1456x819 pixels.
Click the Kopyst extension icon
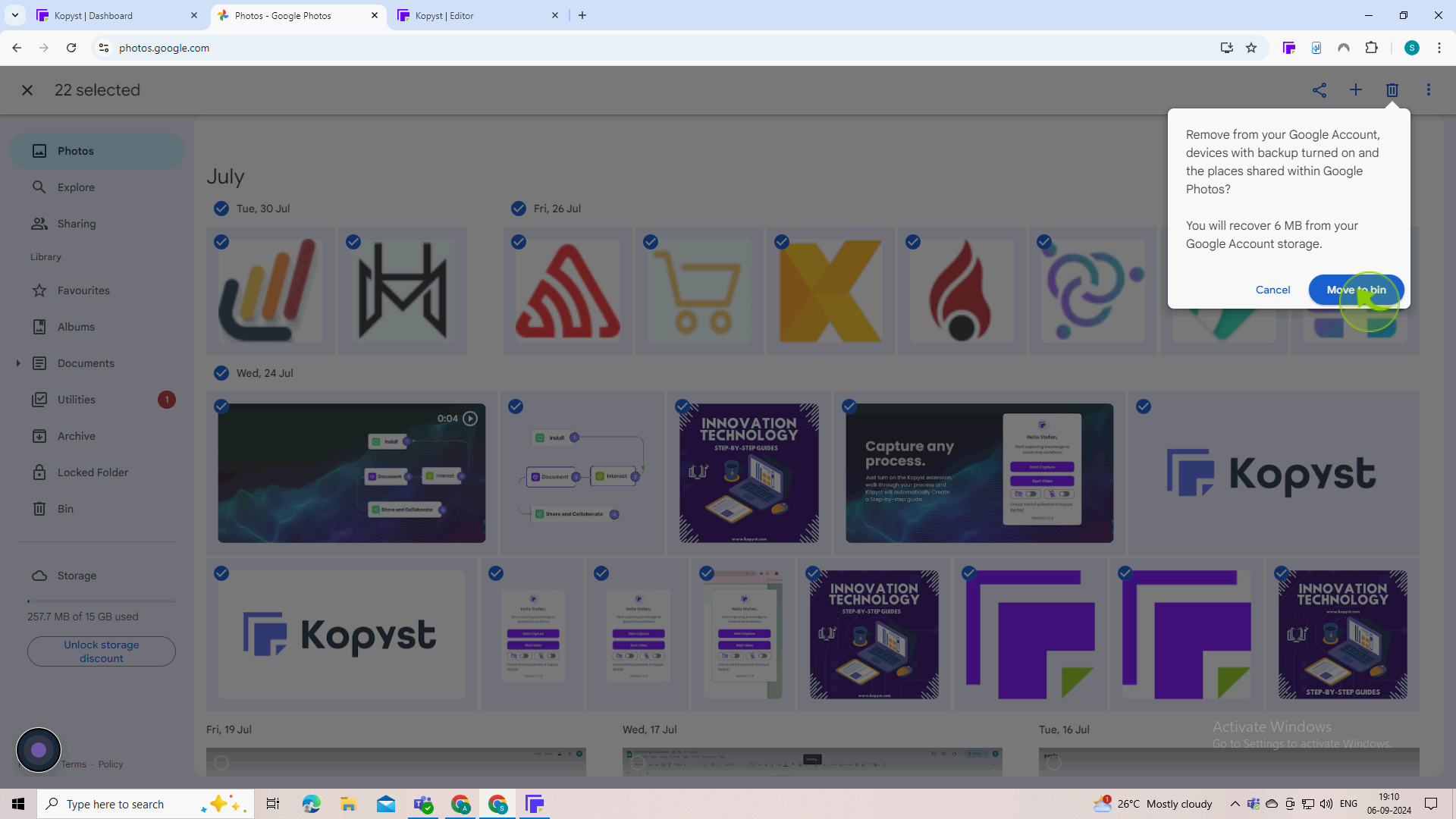tap(1288, 48)
